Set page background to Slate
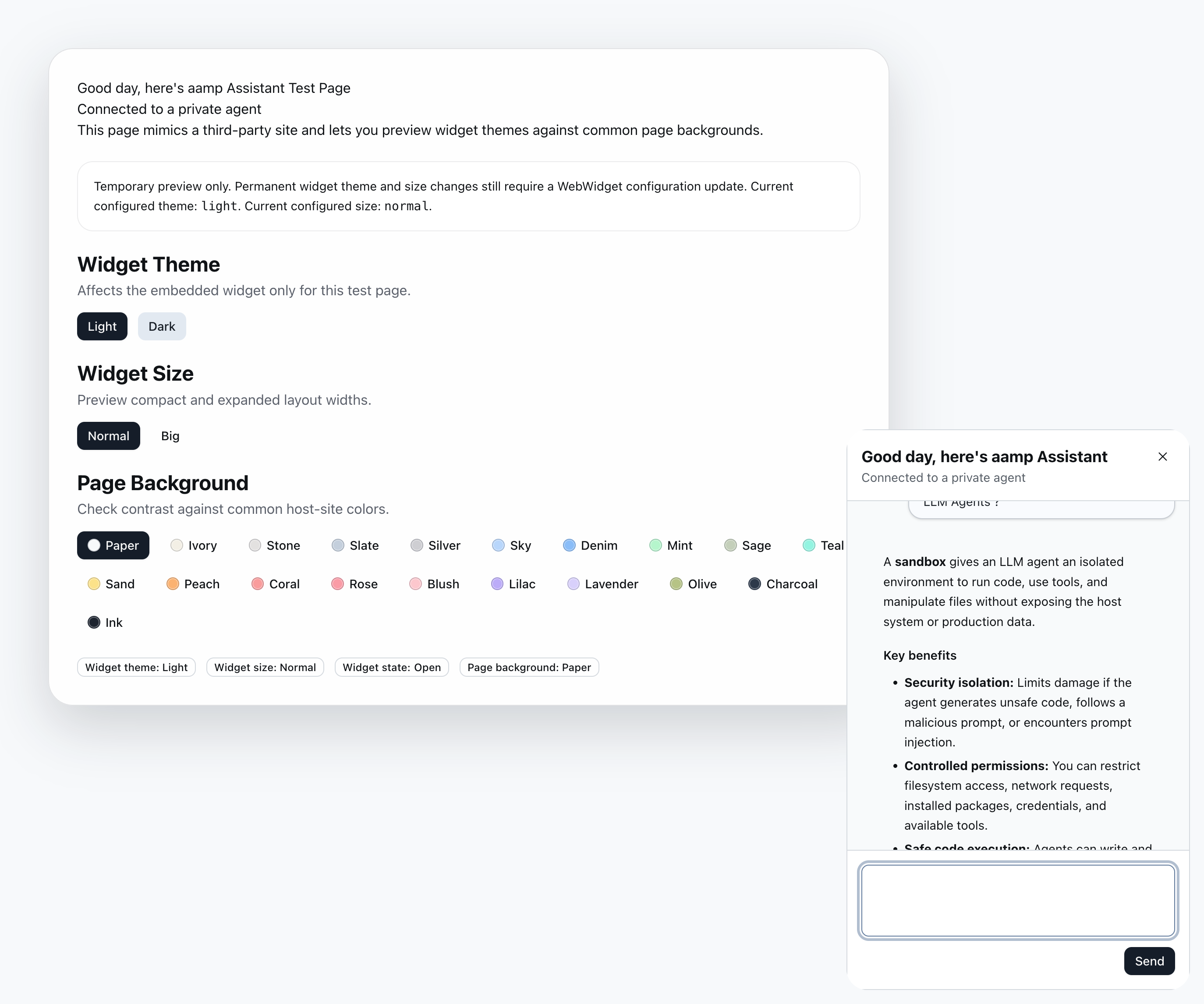The width and height of the screenshot is (1204, 1004). [355, 545]
